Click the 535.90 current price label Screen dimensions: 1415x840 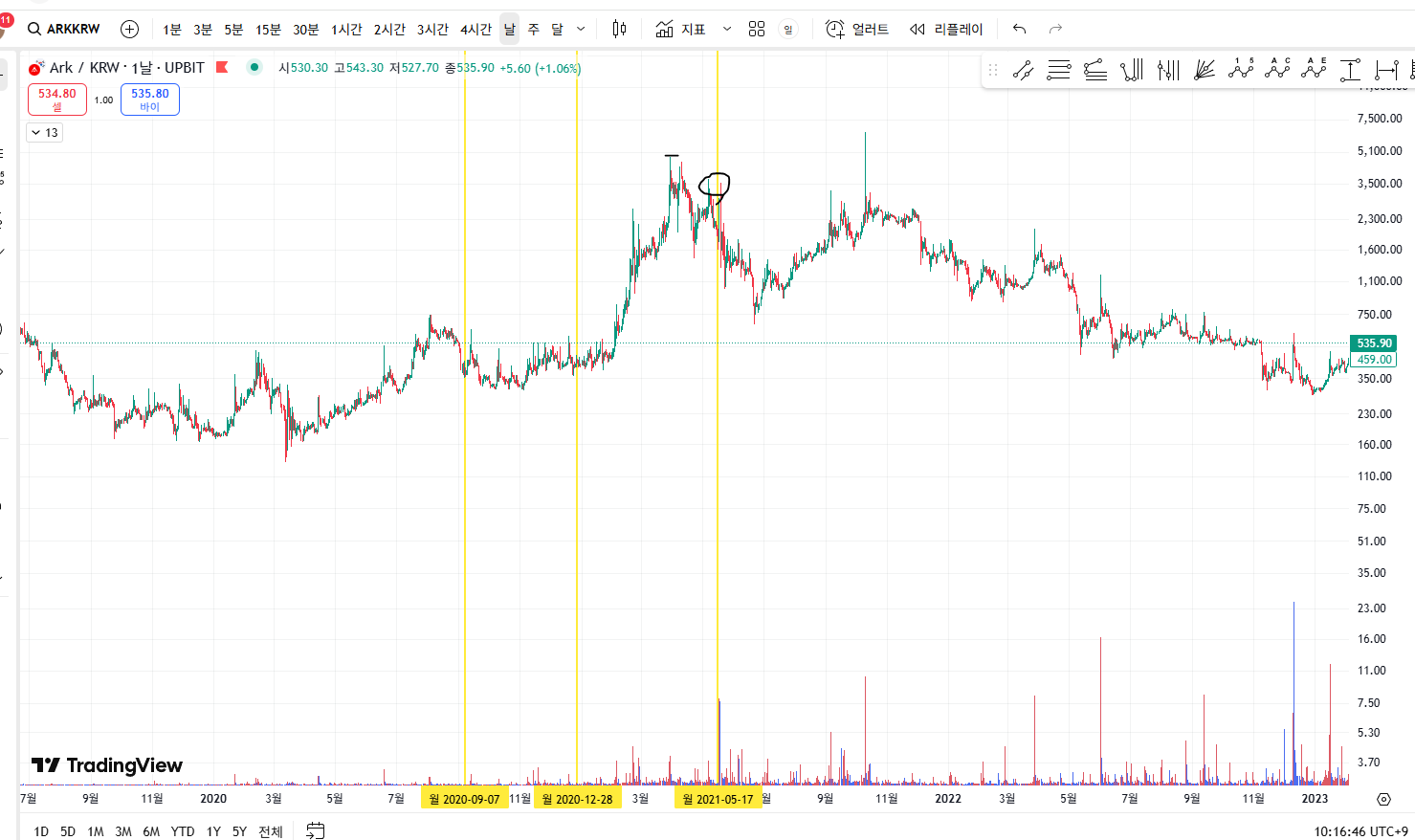click(x=1374, y=343)
